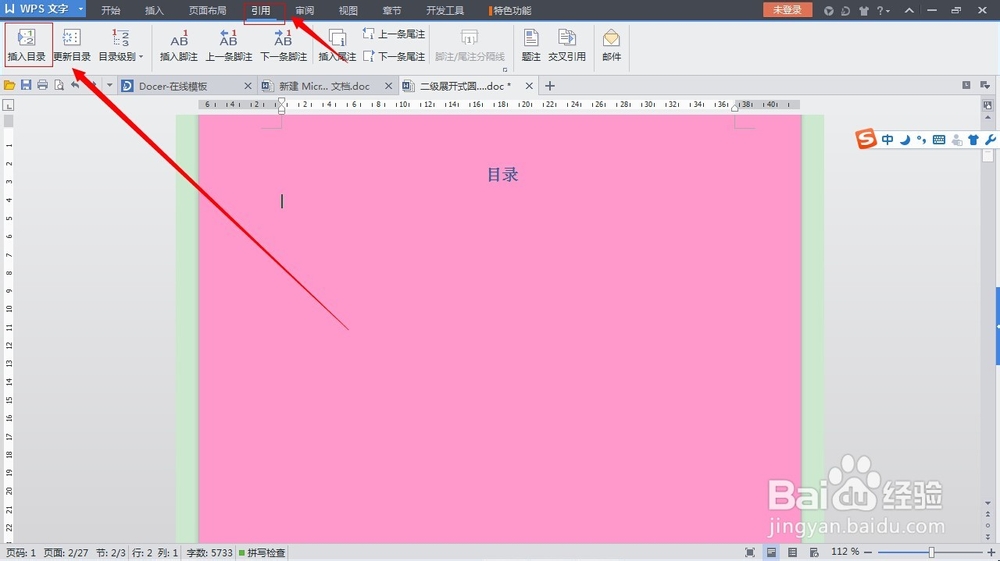Toggle Sogou Chinese/English mode (中)
The height and width of the screenshot is (561, 1000).
tap(887, 140)
